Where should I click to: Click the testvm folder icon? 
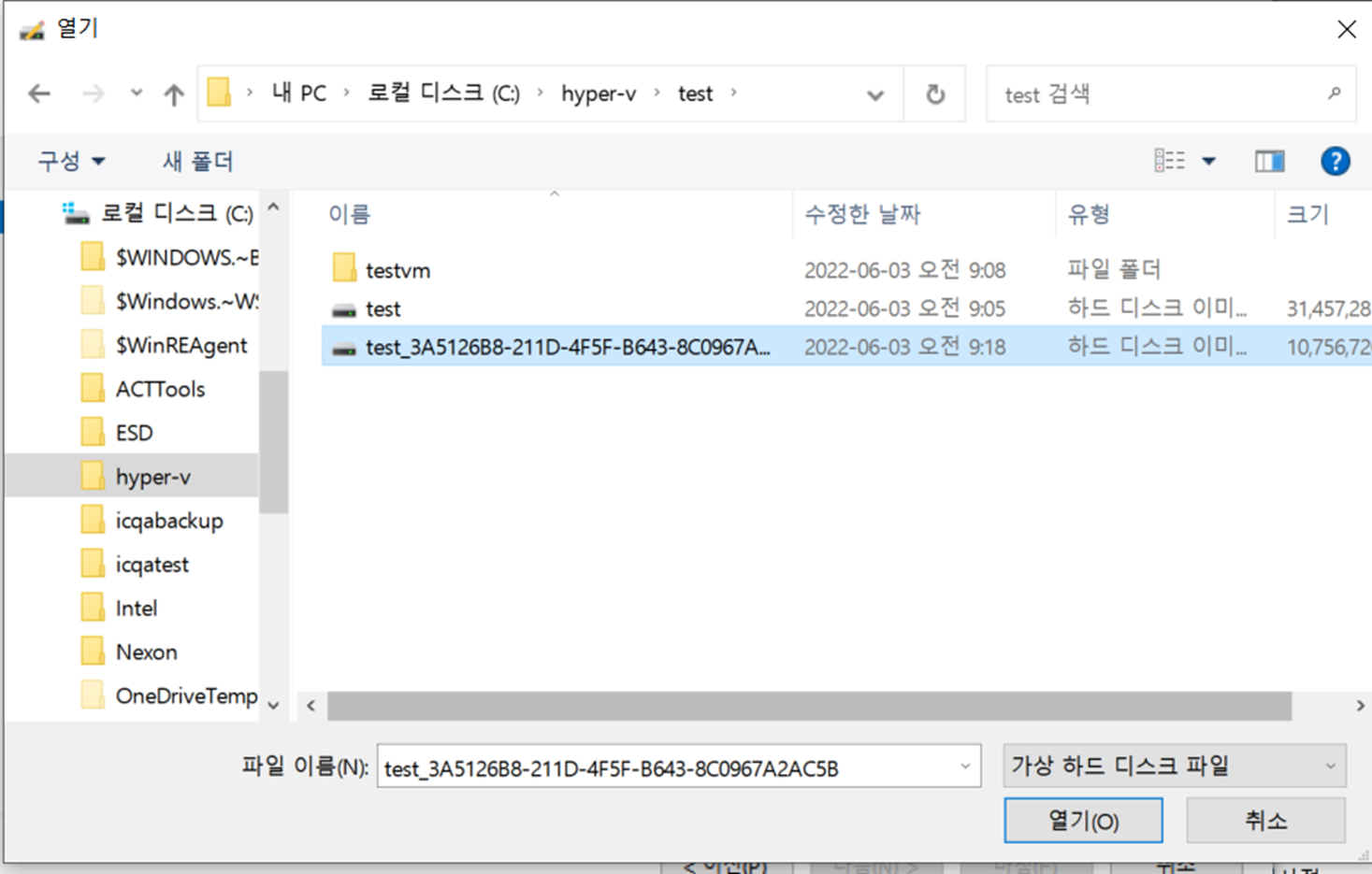coord(344,269)
